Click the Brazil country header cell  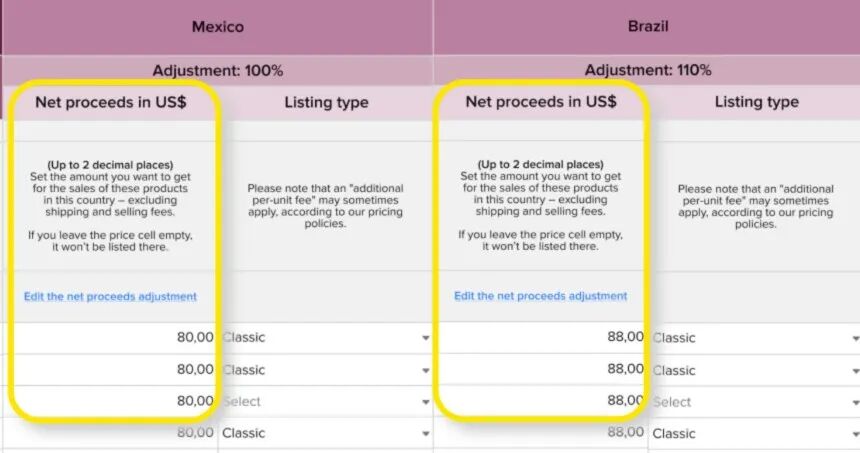tap(647, 27)
